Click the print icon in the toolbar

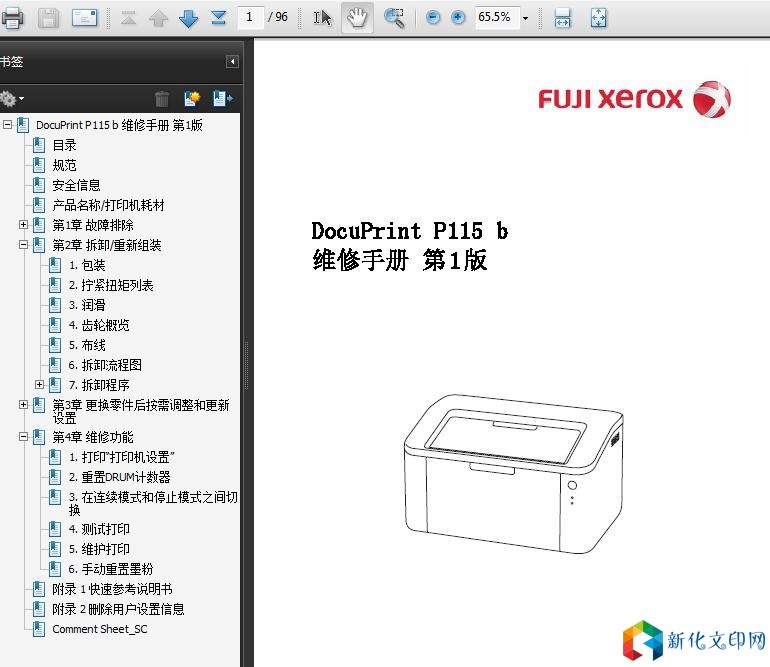12,17
